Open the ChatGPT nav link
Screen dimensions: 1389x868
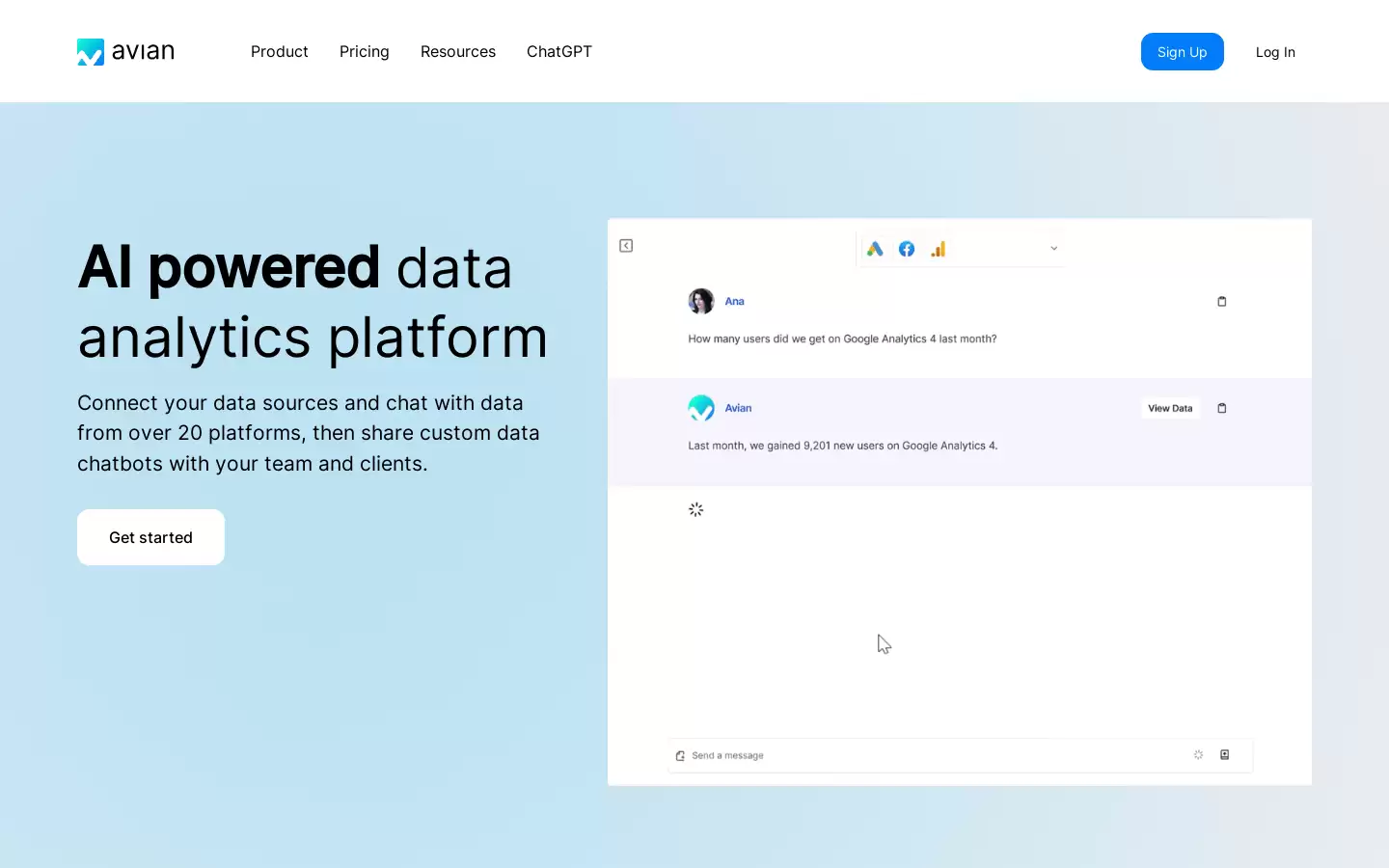click(x=559, y=52)
